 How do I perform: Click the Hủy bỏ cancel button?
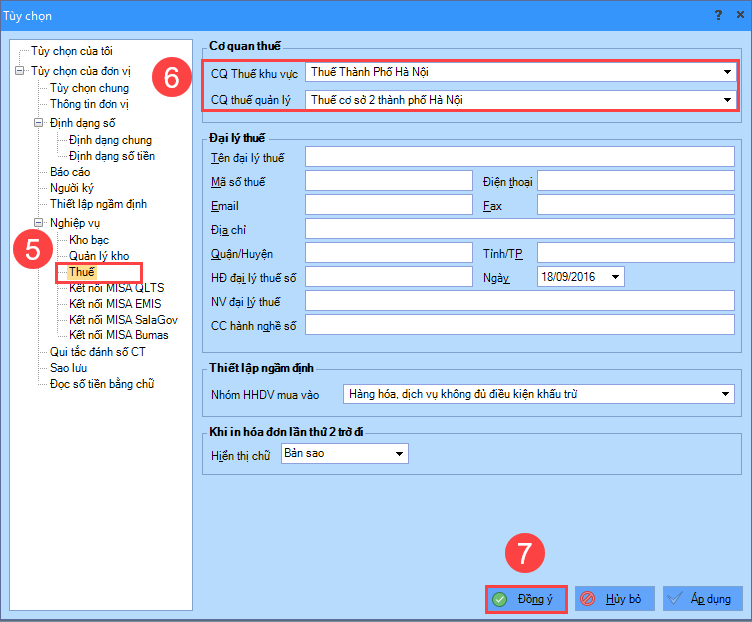614,598
